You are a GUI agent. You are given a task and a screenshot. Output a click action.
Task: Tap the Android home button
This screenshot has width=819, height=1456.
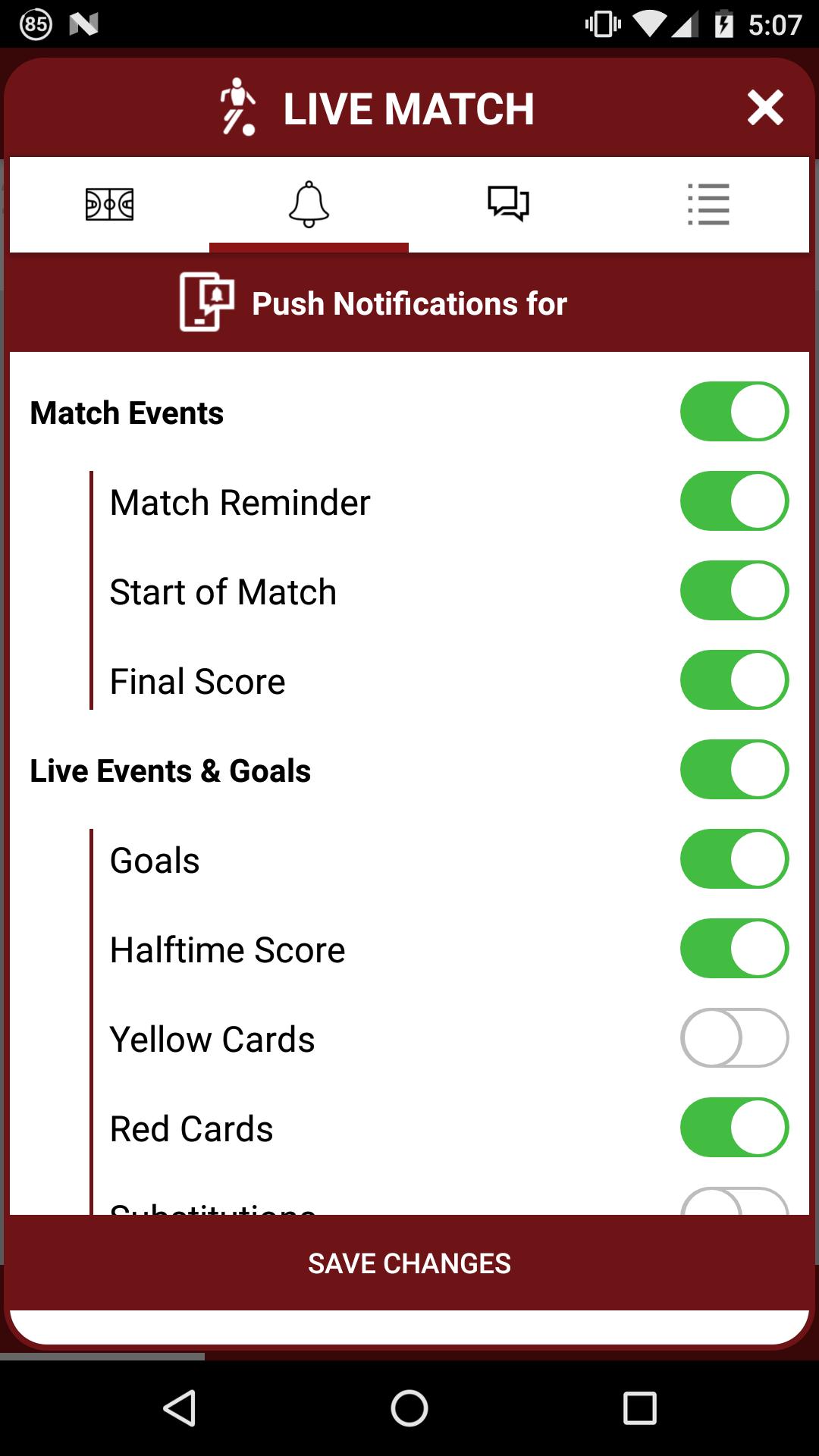point(409,1407)
